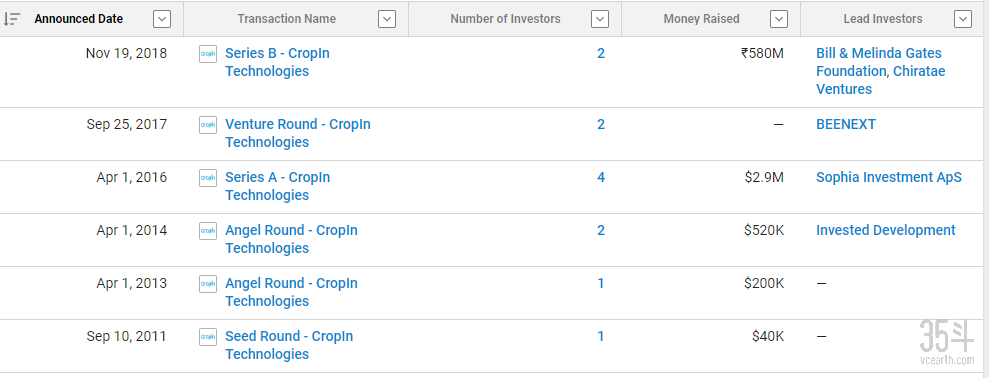This screenshot has width=989, height=378.
Task: Click the investor count 4 for Series A
Action: pyautogui.click(x=600, y=177)
